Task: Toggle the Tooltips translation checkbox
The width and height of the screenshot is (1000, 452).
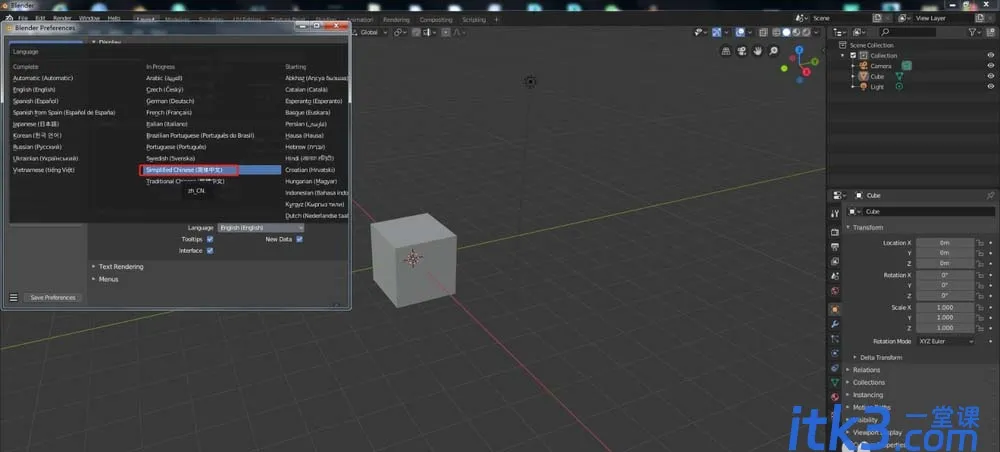Action: (x=210, y=239)
